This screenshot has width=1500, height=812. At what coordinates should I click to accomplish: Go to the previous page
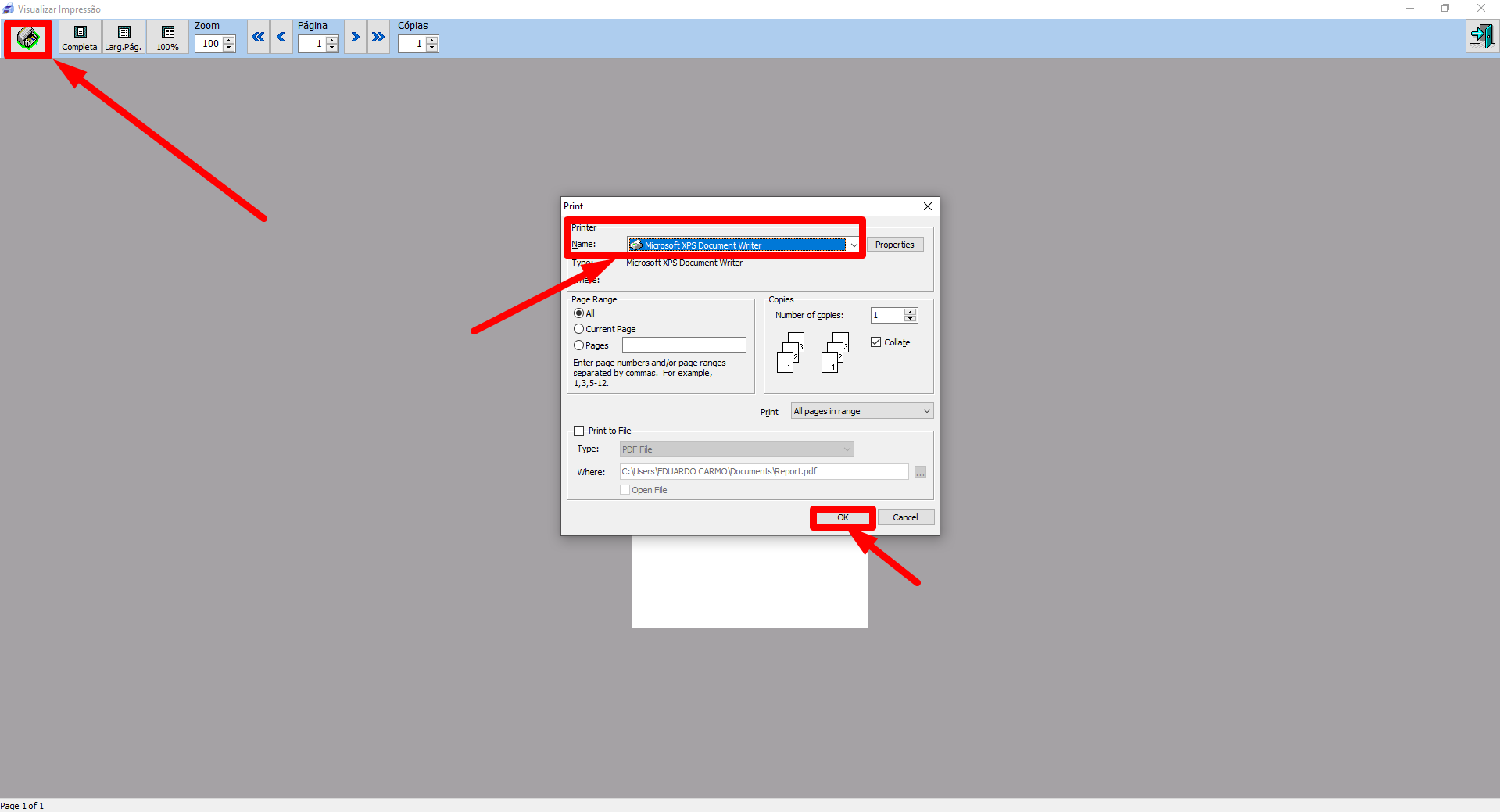coord(281,37)
